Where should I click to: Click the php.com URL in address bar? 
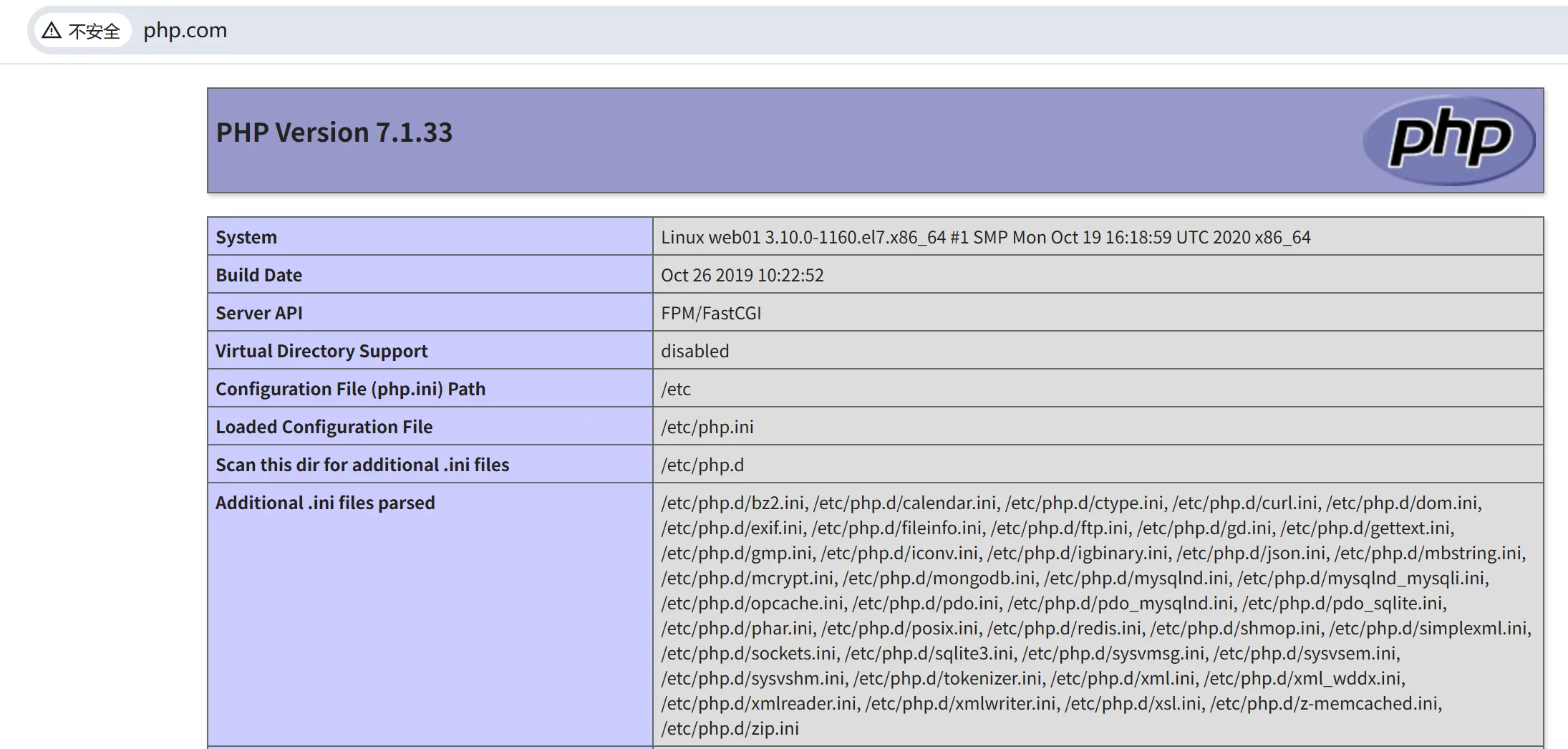[185, 30]
